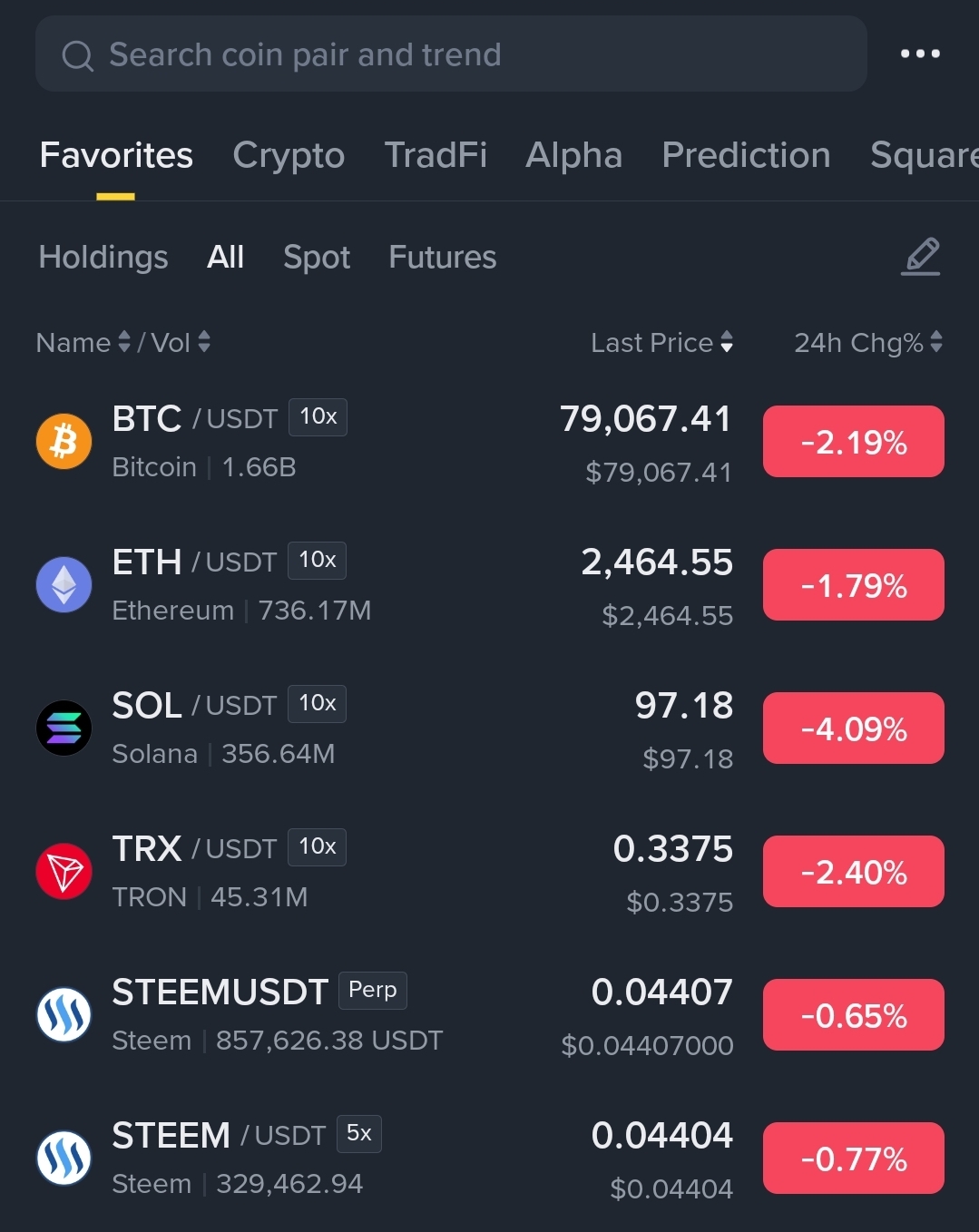The width and height of the screenshot is (979, 1232).
Task: Toggle BTC -2.19% change badge
Action: click(854, 442)
